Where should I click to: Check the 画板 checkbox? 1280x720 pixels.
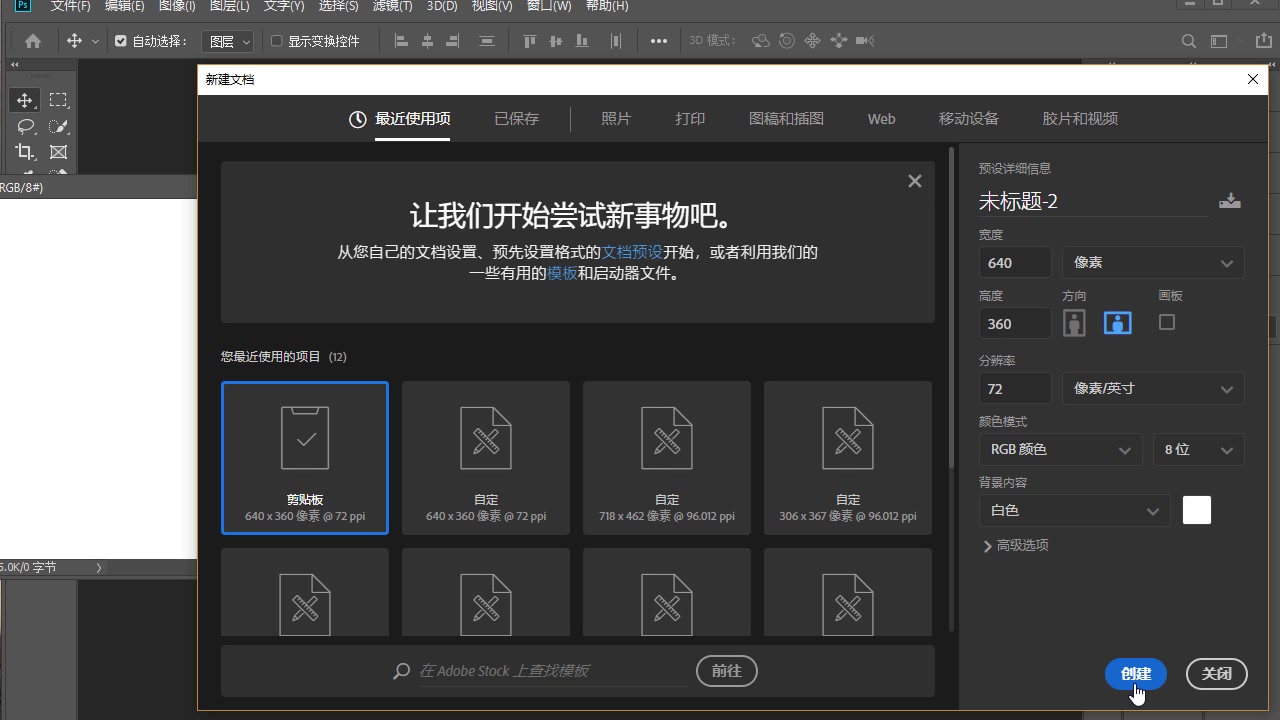click(x=1167, y=322)
